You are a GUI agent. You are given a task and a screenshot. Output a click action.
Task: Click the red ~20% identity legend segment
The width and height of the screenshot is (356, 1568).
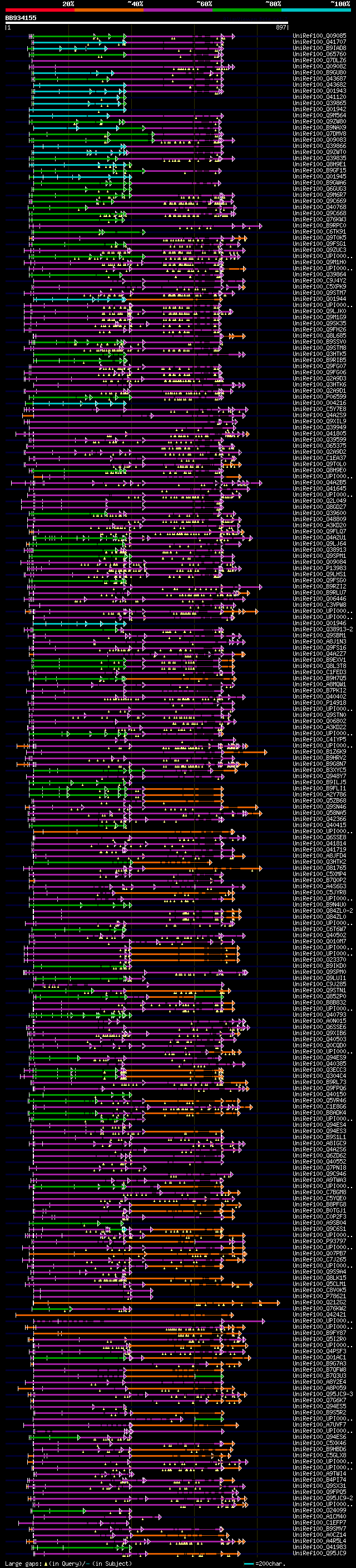click(x=39, y=11)
